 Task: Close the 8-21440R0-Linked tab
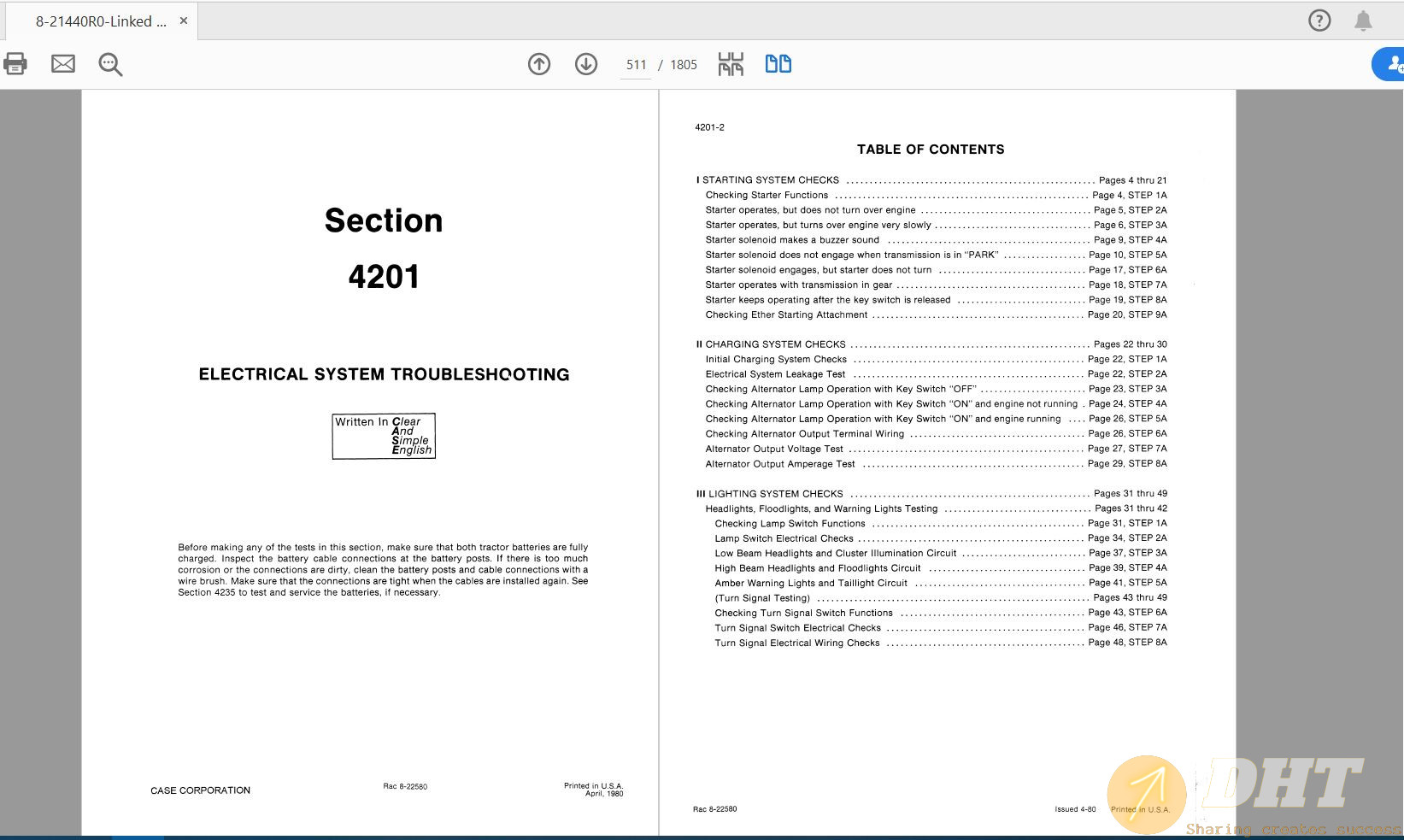coord(183,21)
